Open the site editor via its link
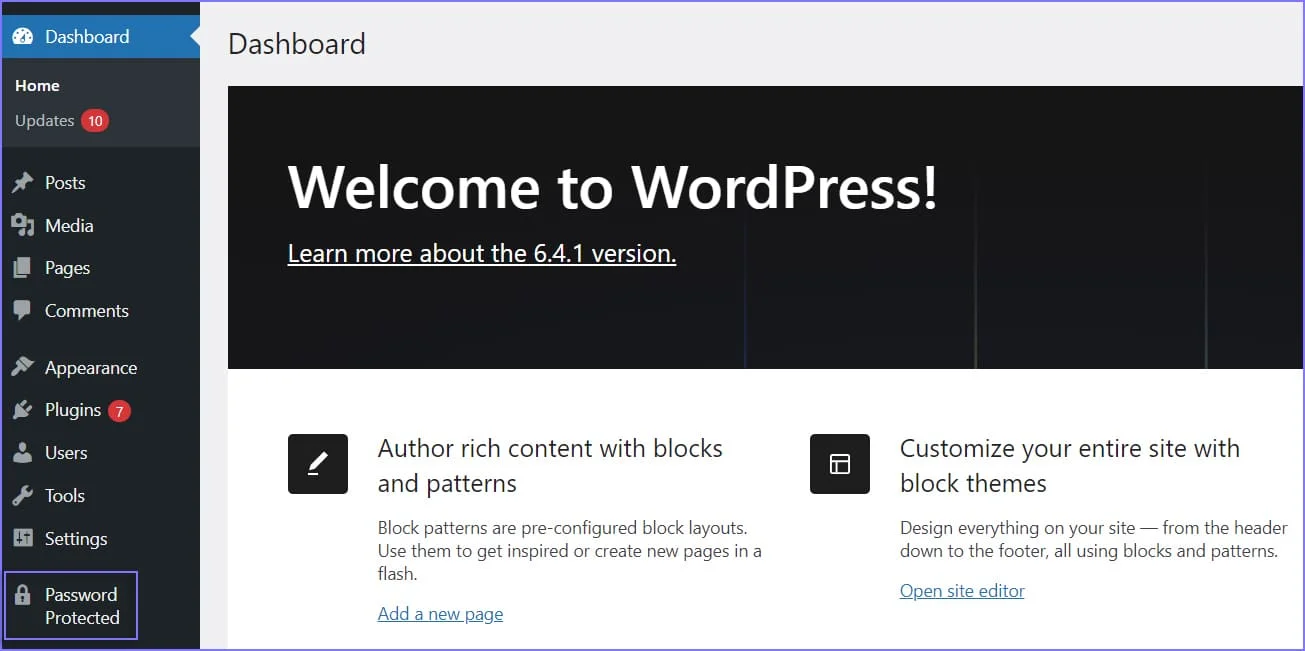Viewport: 1305px width, 651px height. point(962,590)
